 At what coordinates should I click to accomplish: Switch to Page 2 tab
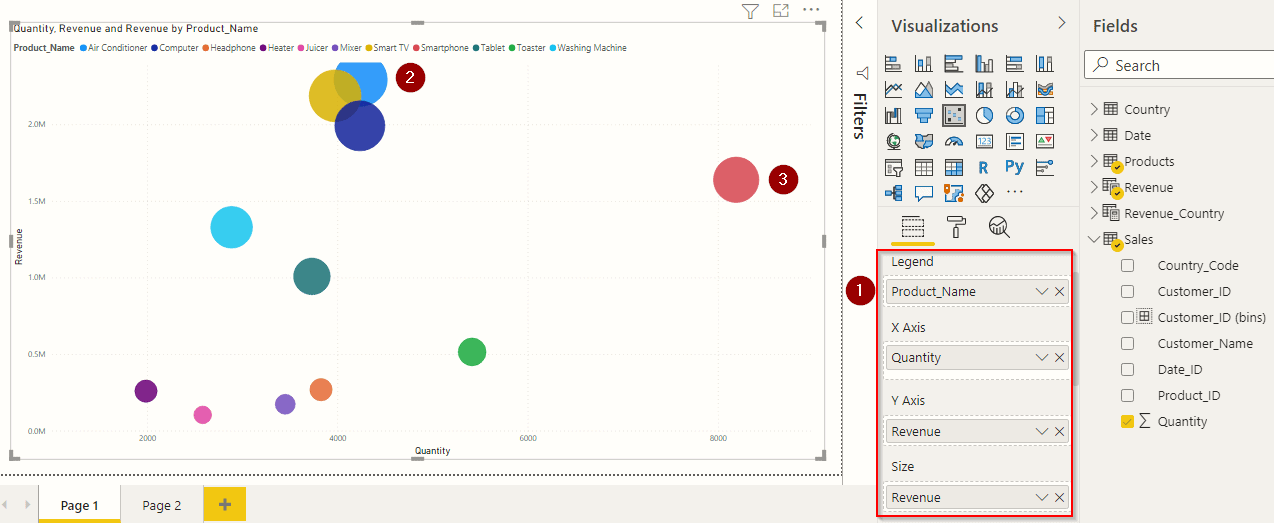(162, 505)
